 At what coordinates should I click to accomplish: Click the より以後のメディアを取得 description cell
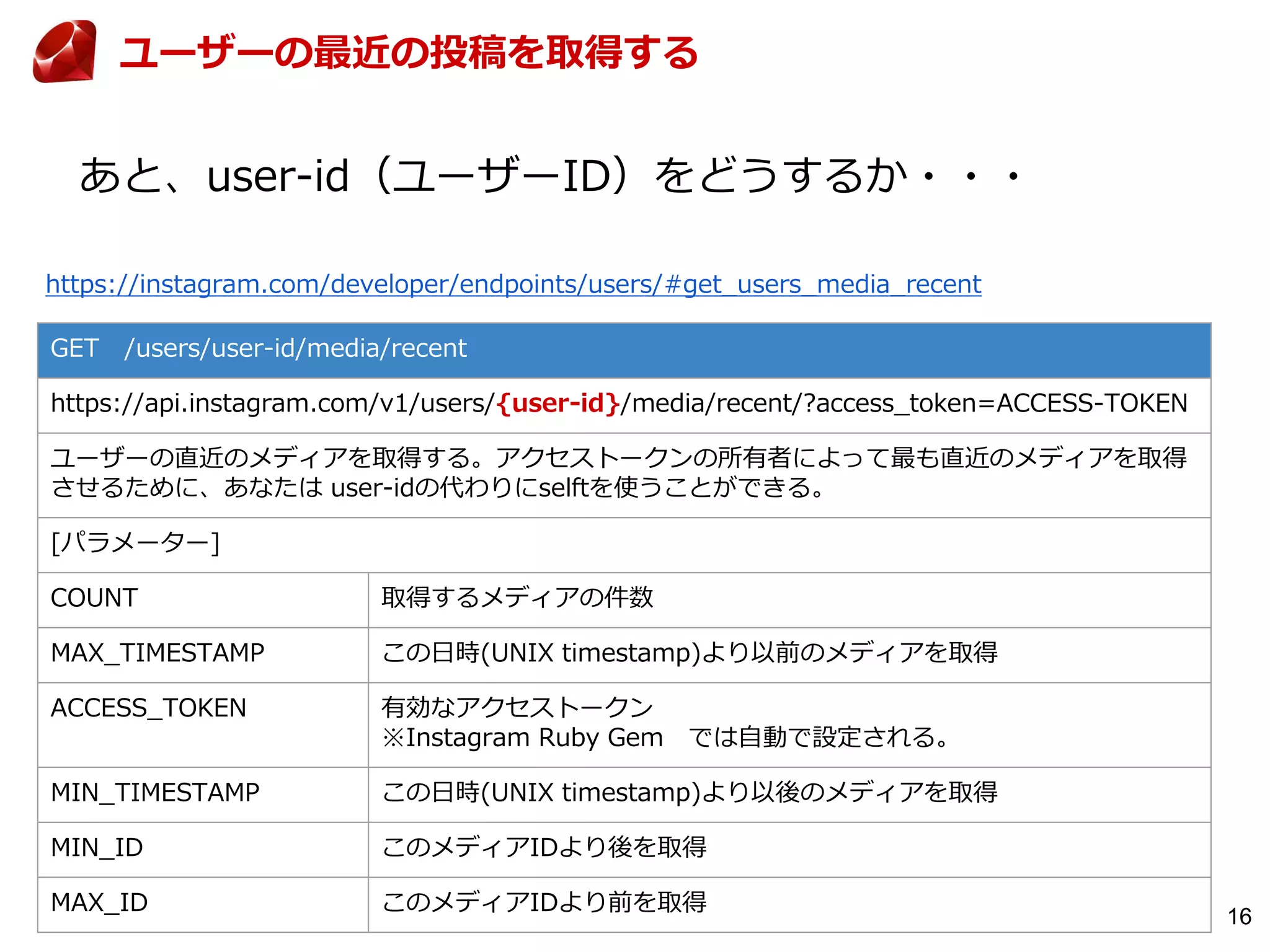[789, 795]
